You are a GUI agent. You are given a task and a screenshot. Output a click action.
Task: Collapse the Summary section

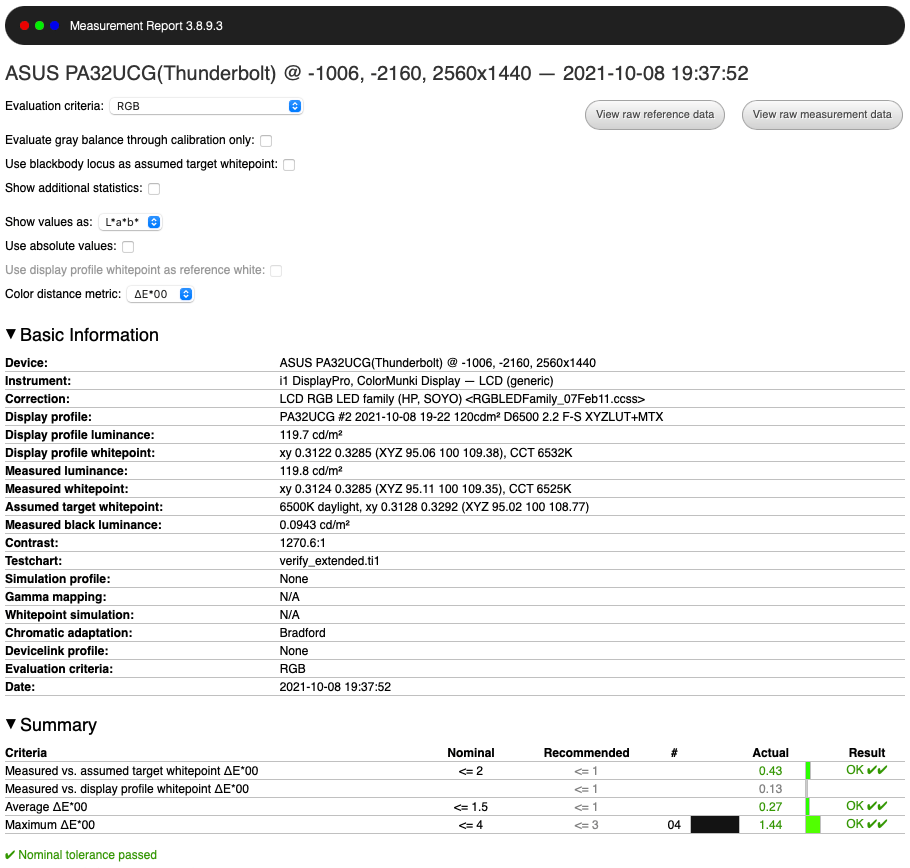click(x=11, y=725)
